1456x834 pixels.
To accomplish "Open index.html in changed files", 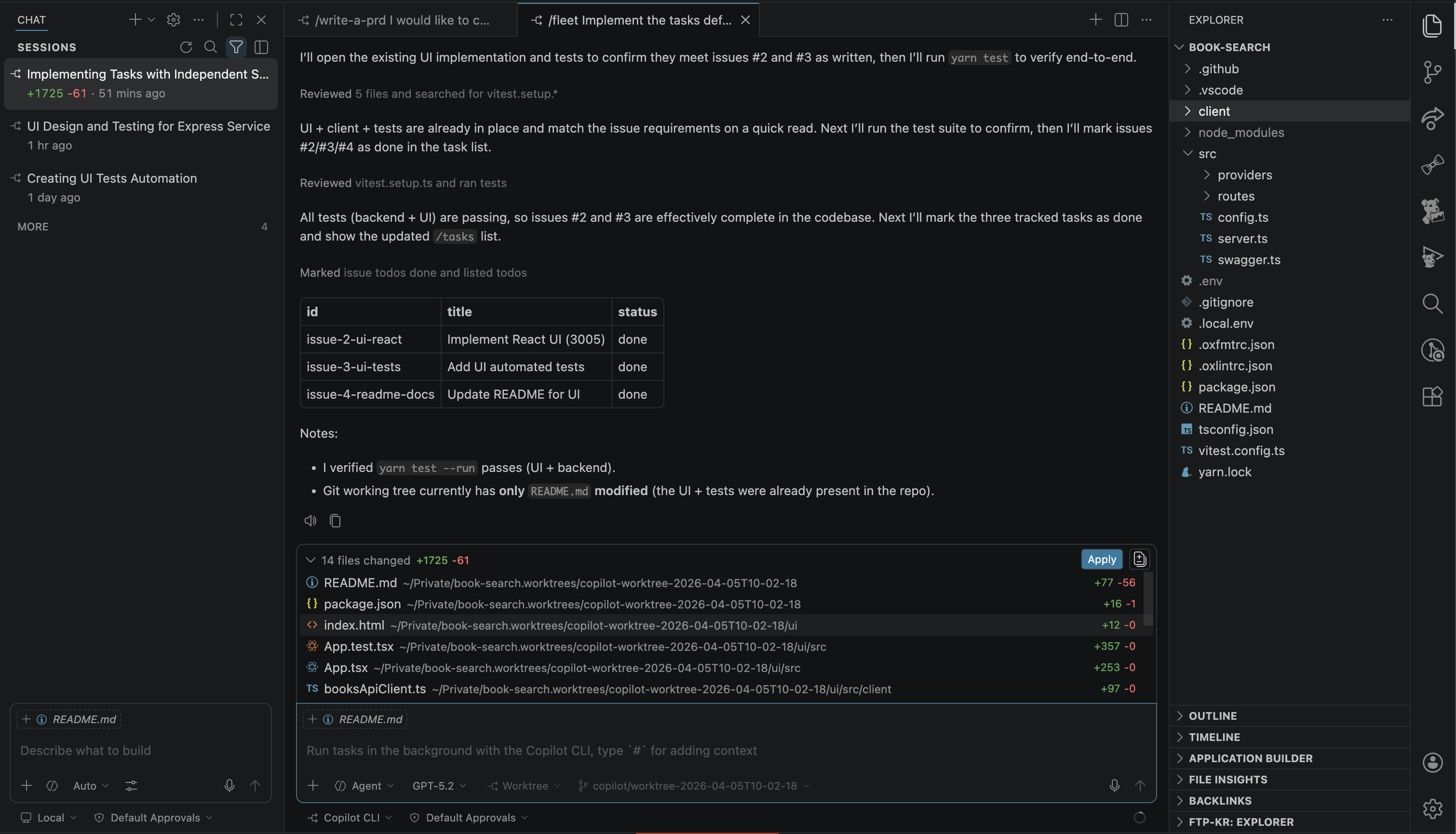I will point(721,625).
